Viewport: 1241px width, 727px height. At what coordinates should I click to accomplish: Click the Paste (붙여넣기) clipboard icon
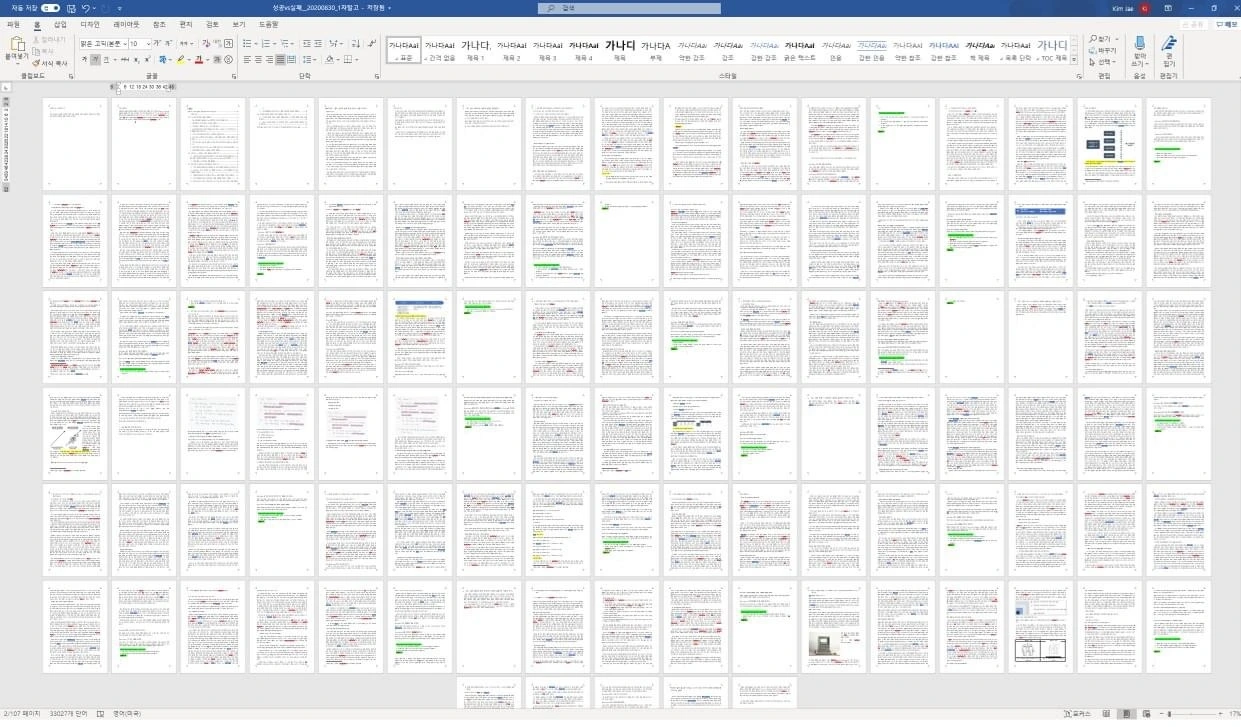pyautogui.click(x=17, y=43)
